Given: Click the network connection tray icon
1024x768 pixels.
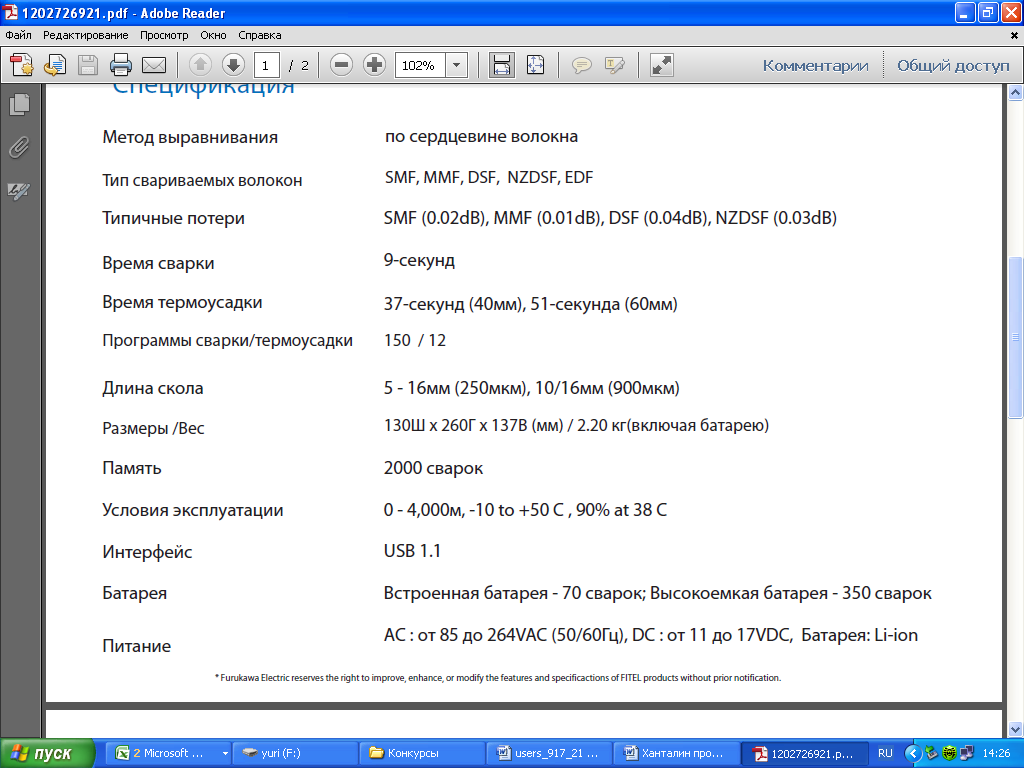Looking at the screenshot, I should (x=967, y=754).
